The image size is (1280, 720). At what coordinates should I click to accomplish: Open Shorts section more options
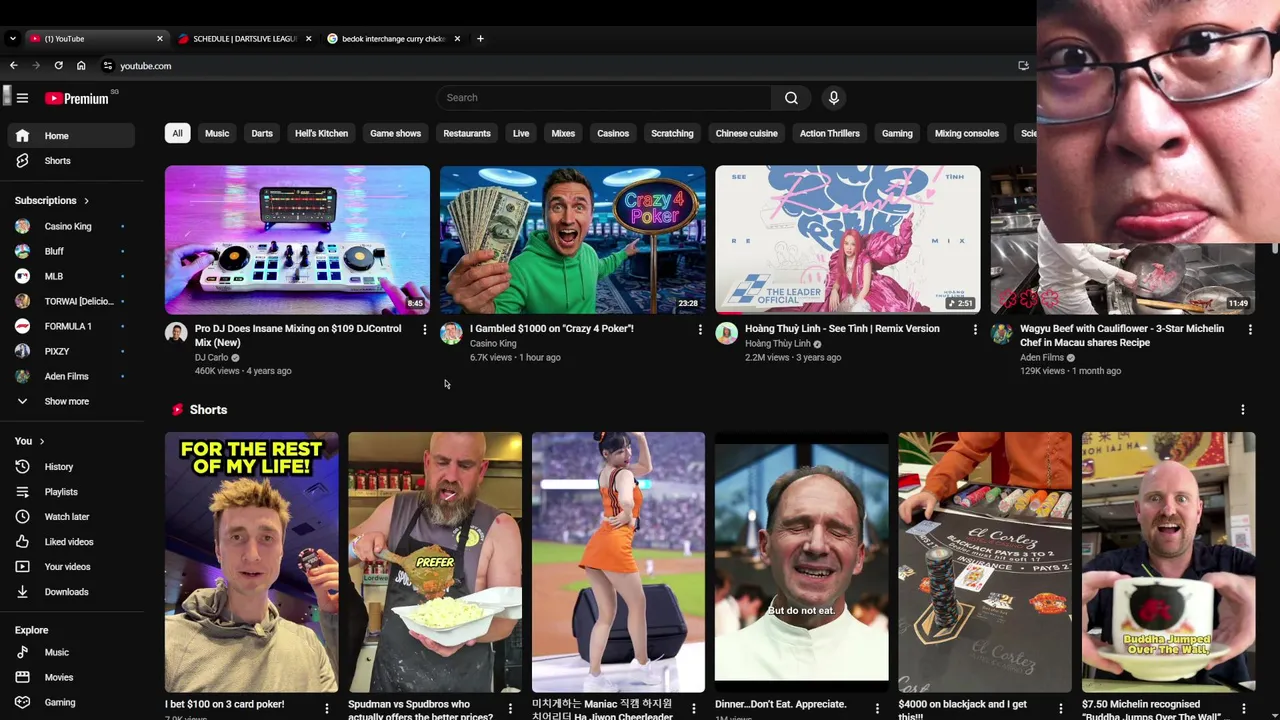pyautogui.click(x=1242, y=410)
